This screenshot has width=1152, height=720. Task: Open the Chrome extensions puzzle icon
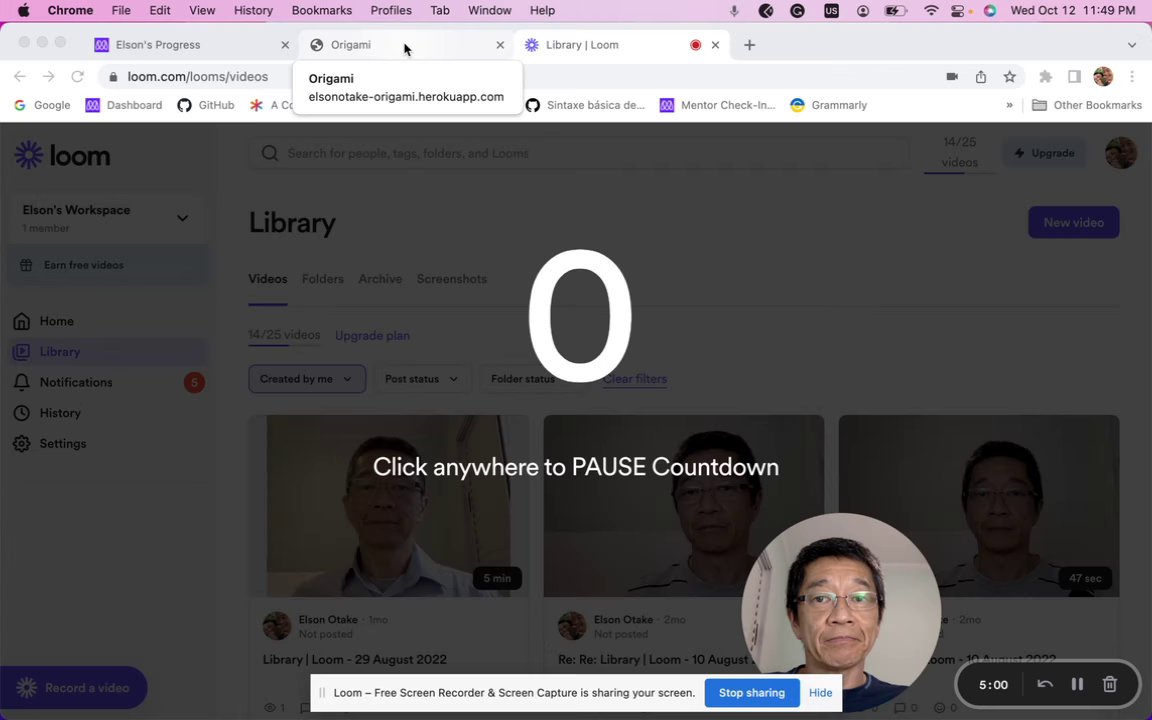pyautogui.click(x=1045, y=76)
